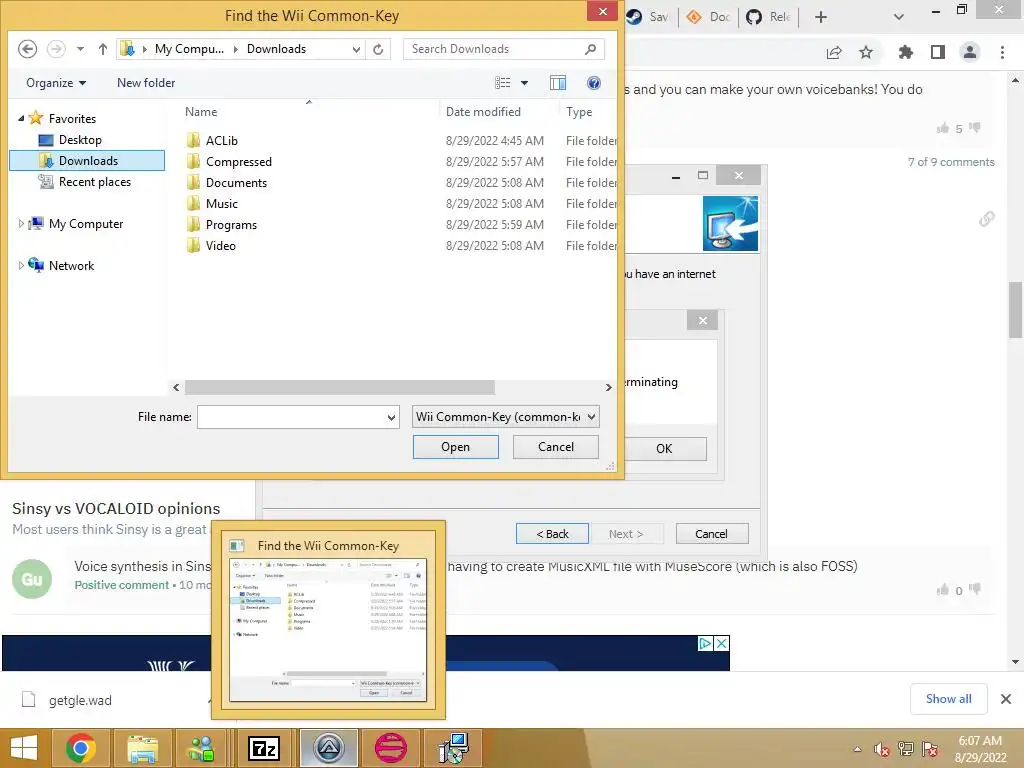Sort files by Name column header

click(x=200, y=112)
